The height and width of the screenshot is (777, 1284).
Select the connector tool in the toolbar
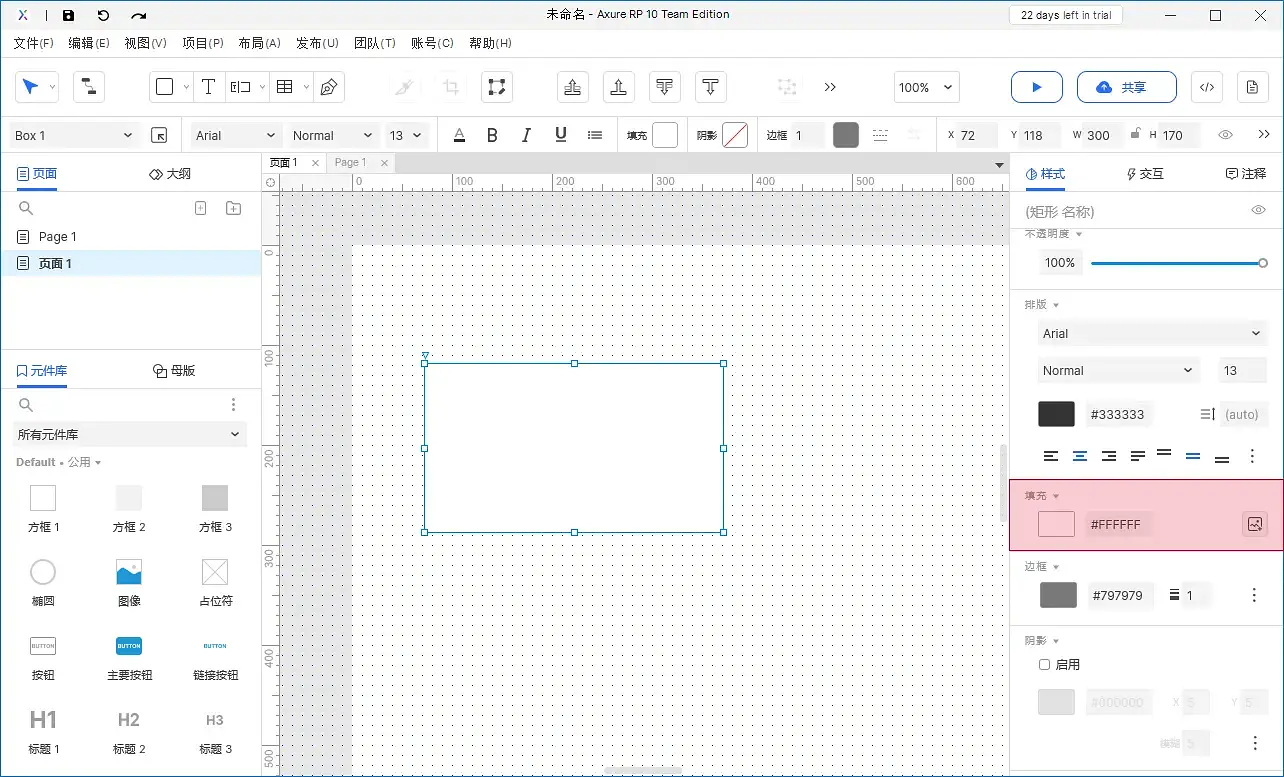[x=89, y=87]
